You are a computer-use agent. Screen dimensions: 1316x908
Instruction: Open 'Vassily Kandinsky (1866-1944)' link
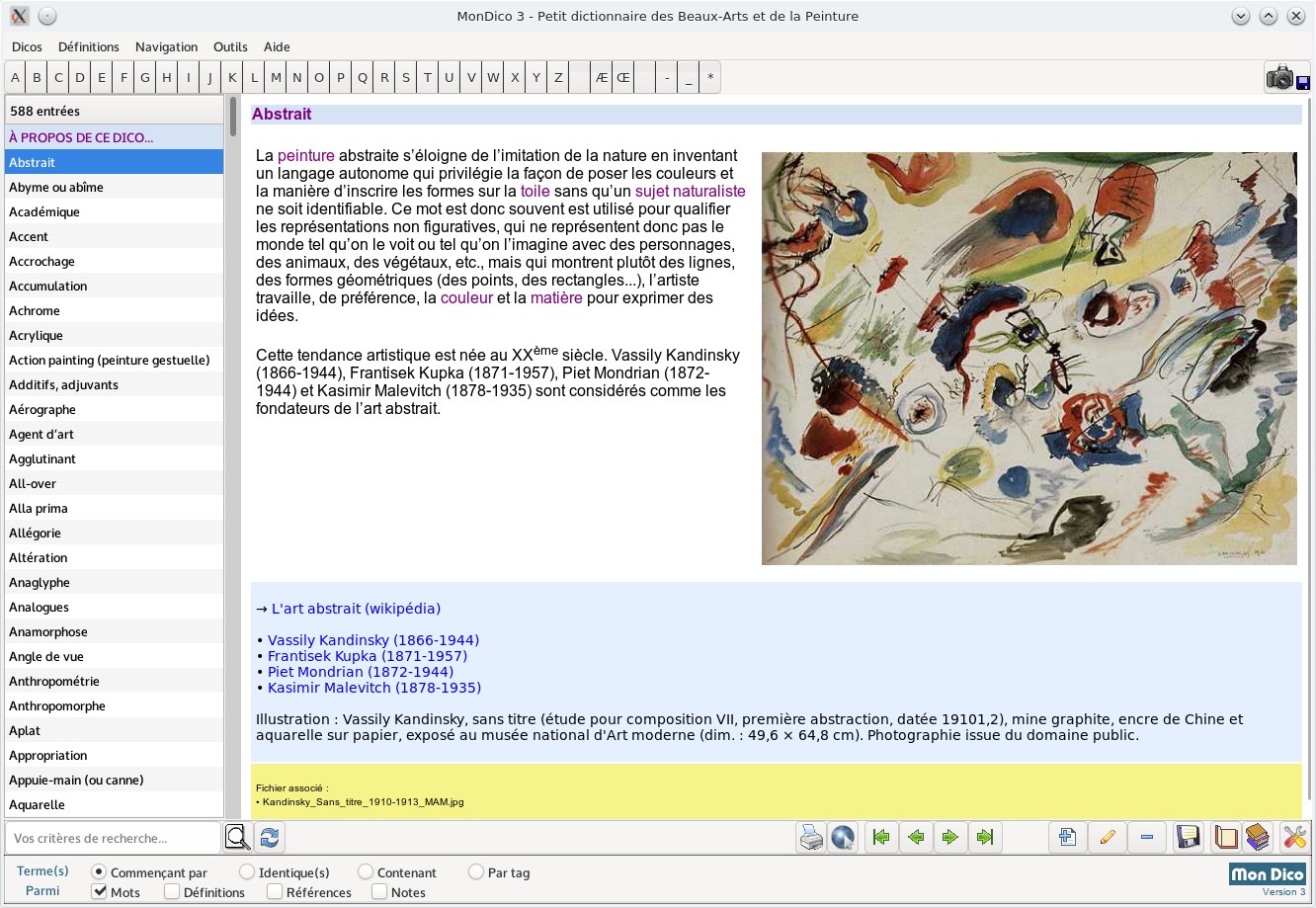pos(373,640)
